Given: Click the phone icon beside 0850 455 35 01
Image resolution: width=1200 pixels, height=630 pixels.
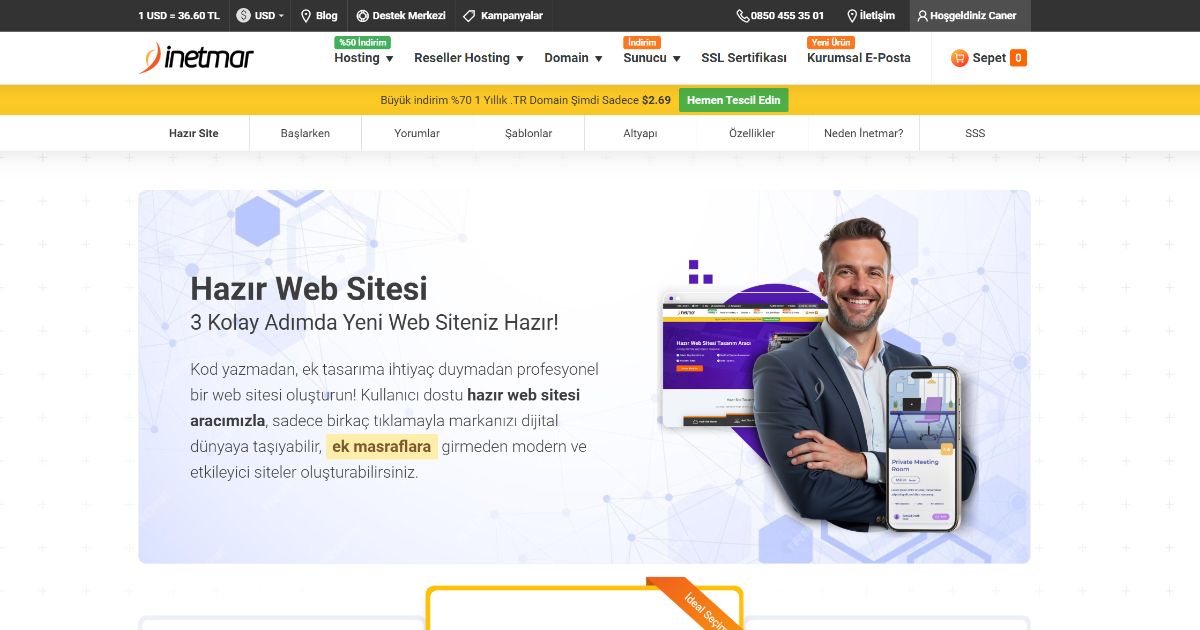Looking at the screenshot, I should tap(742, 16).
